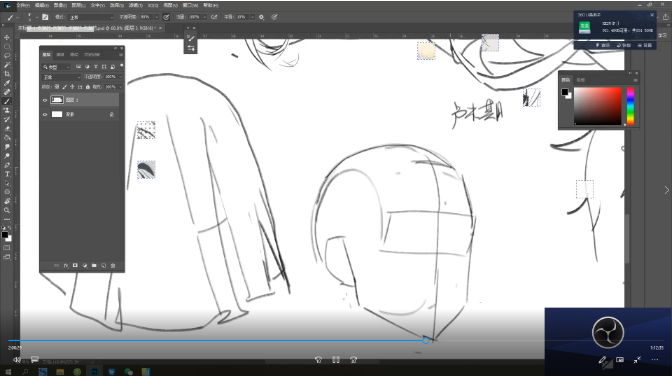Select the Brush tool in toolbar
This screenshot has width=672, height=376.
7,101
